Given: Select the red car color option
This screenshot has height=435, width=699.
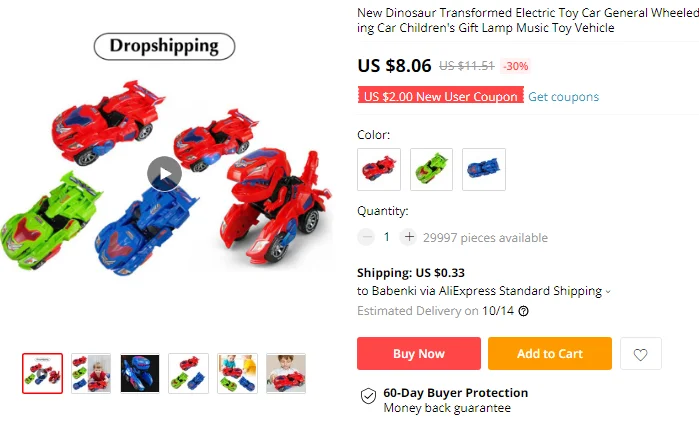Looking at the screenshot, I should coord(379,169).
